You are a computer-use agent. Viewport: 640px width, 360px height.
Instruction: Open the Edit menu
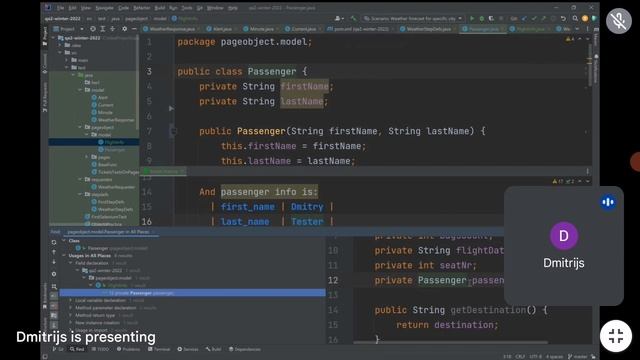click(x=72, y=8)
